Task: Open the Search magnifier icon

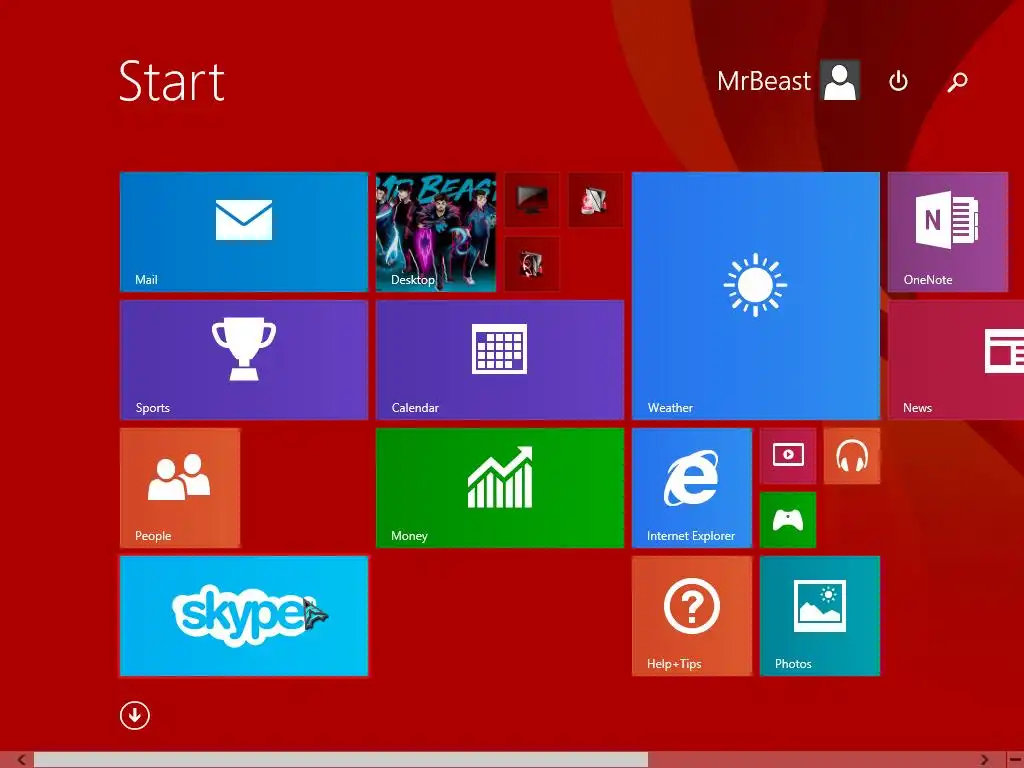Action: coord(957,82)
